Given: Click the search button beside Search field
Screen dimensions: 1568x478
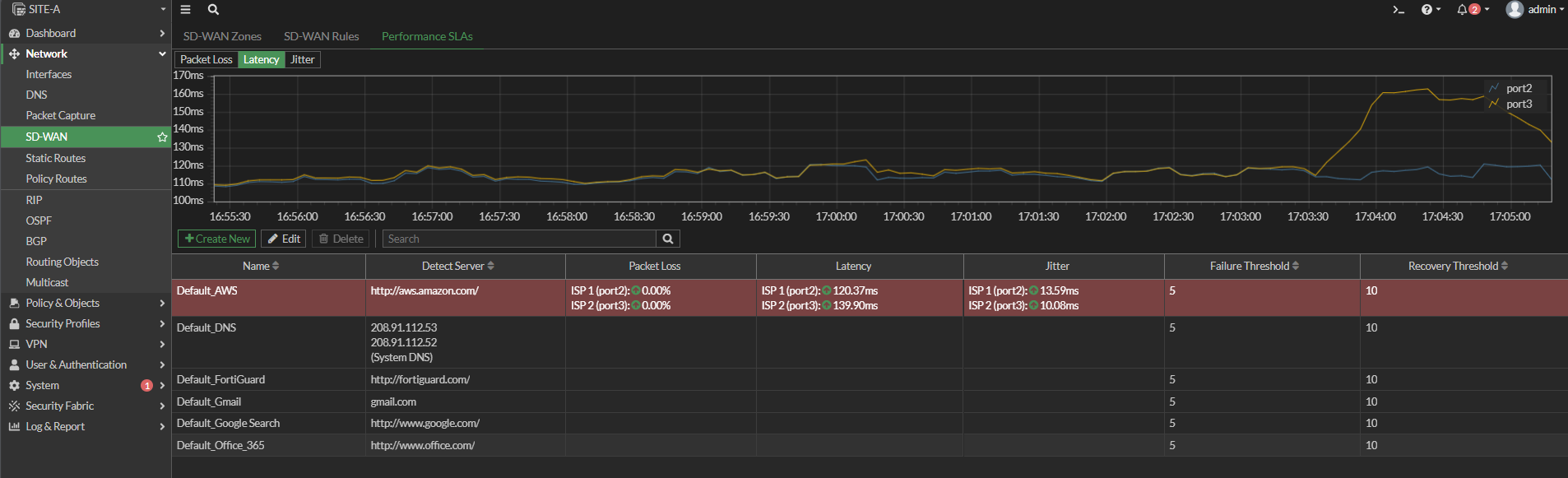Looking at the screenshot, I should click(x=668, y=239).
